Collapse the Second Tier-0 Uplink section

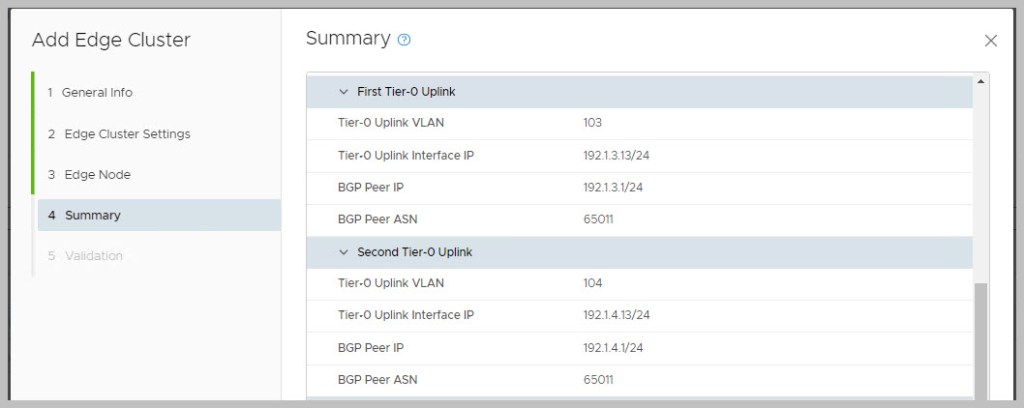point(344,252)
